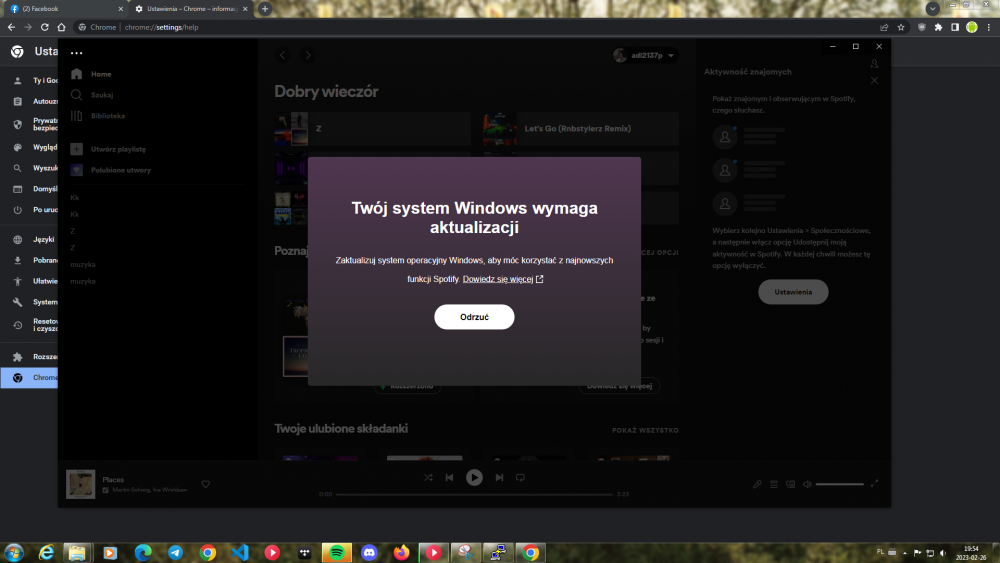Toggle shuffle in Spotify player

click(428, 478)
